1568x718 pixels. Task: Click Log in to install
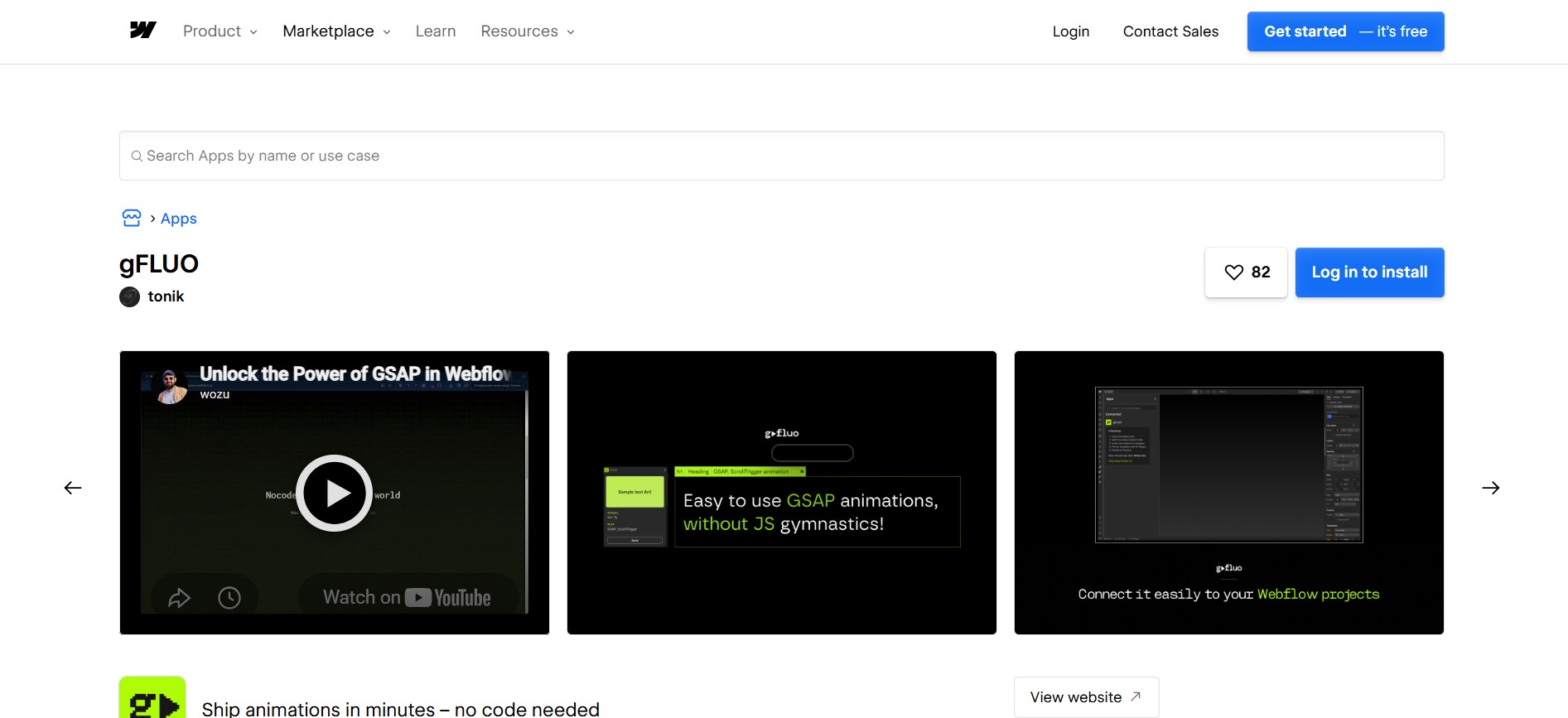click(x=1369, y=272)
